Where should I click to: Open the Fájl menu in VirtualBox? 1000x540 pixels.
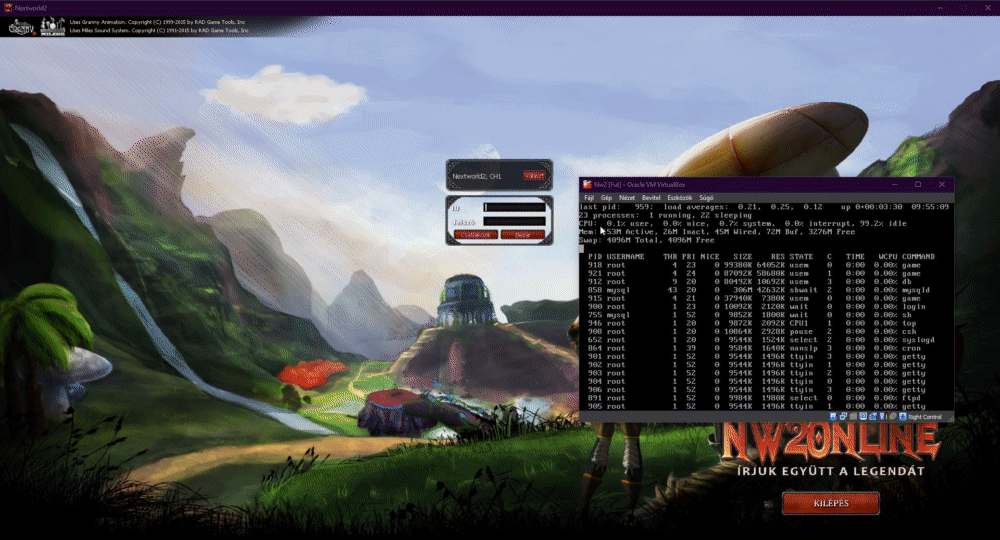tap(589, 198)
